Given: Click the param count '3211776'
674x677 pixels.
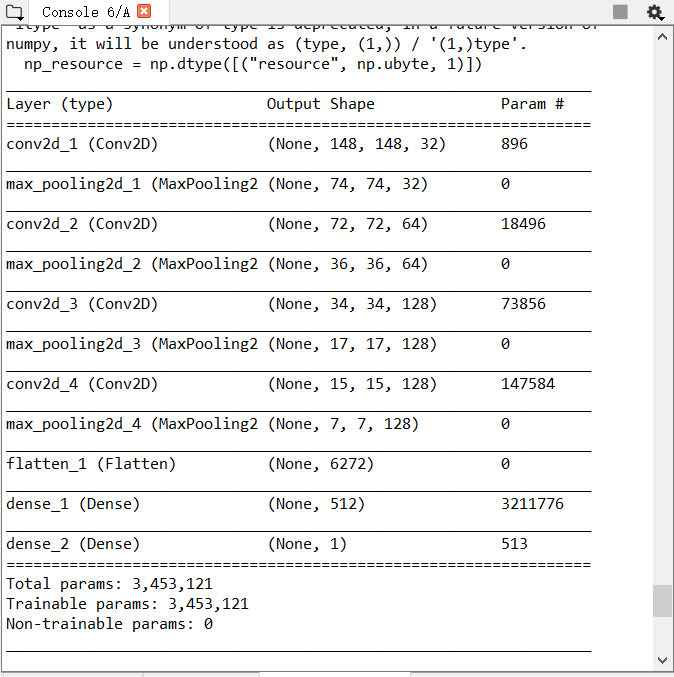Looking at the screenshot, I should tap(532, 504).
